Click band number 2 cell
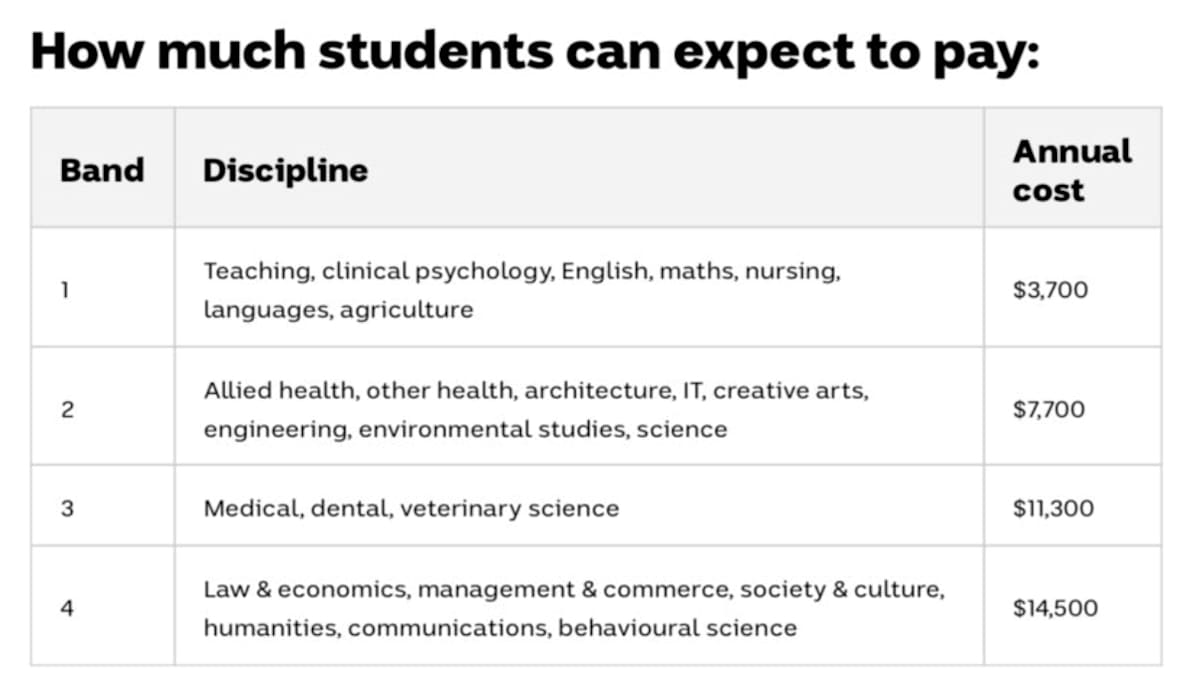 67,409
